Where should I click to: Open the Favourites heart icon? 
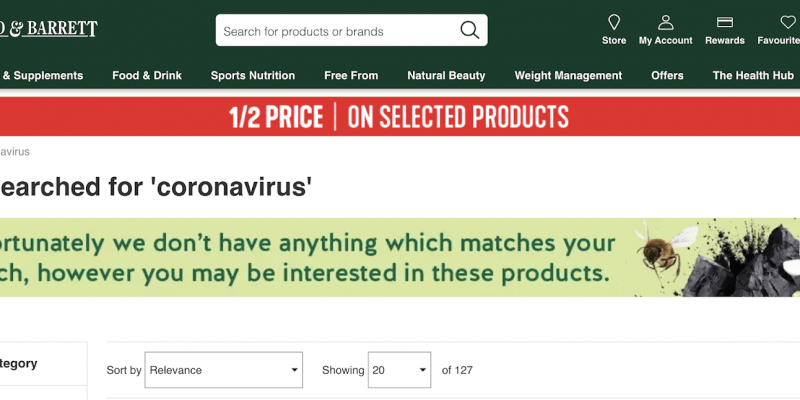pos(787,22)
